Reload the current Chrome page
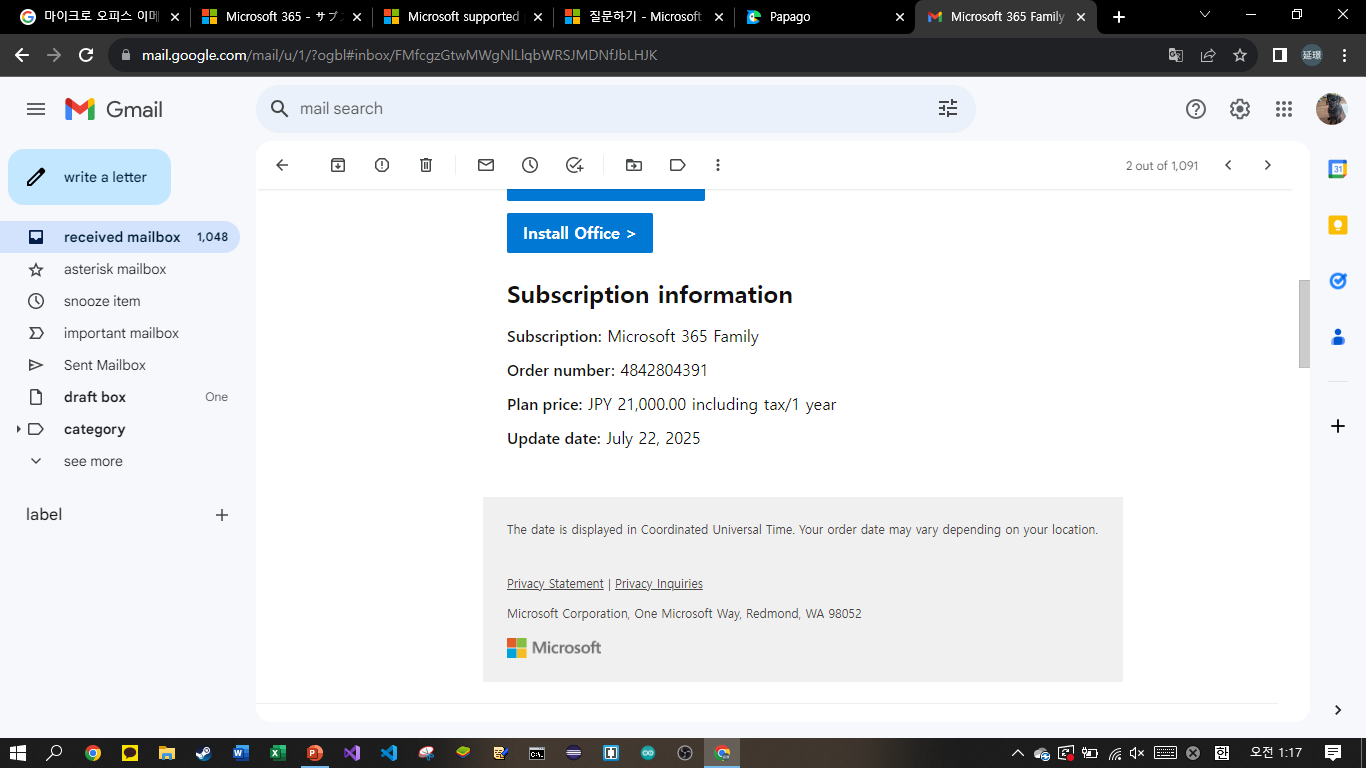The height and width of the screenshot is (768, 1366). (86, 55)
